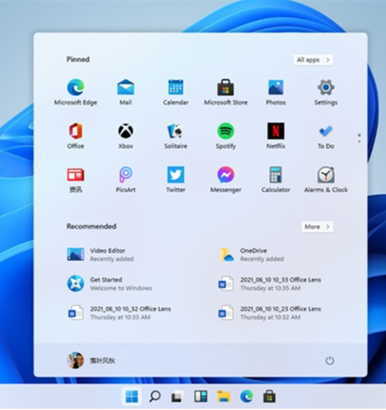
Task: Launch the Calculator app
Action: [x=276, y=180]
